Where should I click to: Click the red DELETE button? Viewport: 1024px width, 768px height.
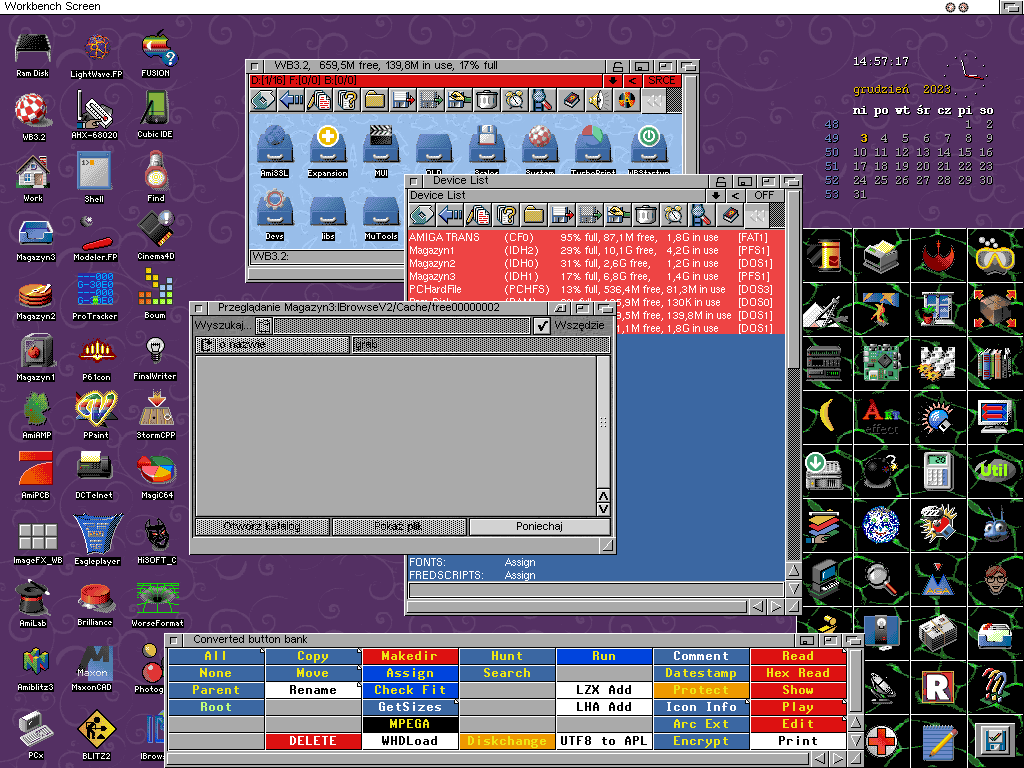[313, 741]
